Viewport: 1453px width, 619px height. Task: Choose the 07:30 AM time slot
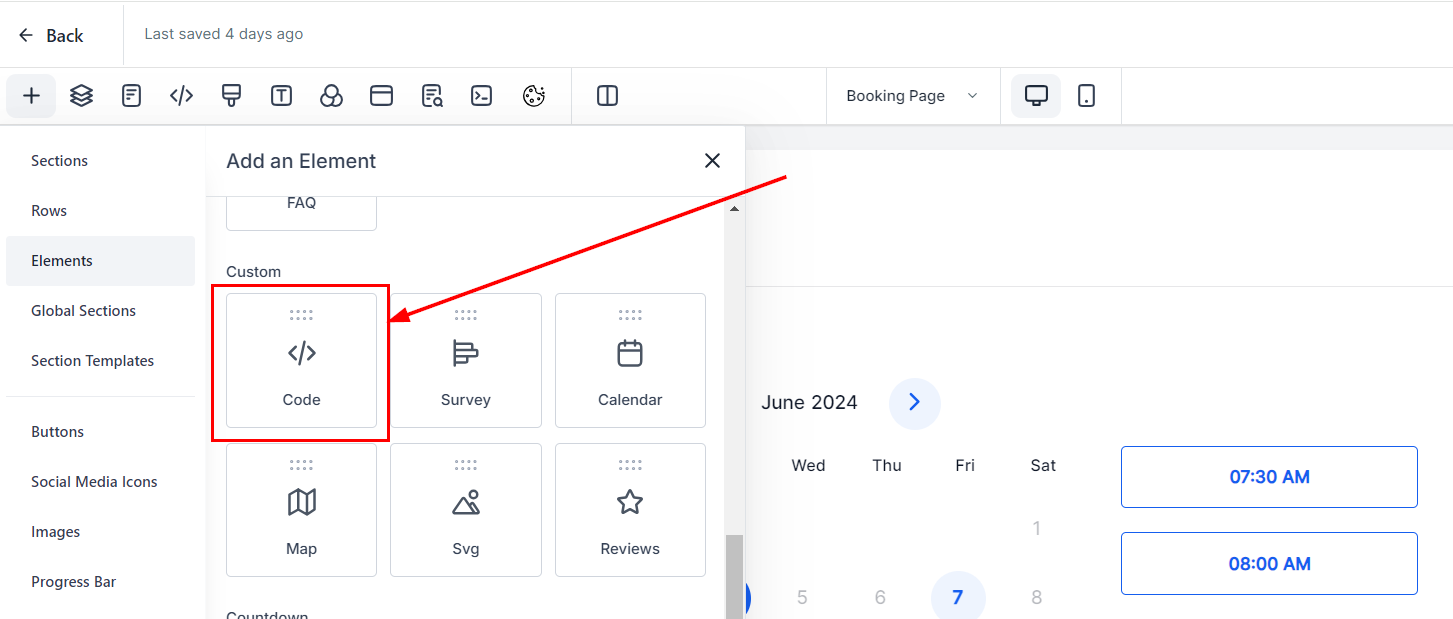pos(1269,477)
